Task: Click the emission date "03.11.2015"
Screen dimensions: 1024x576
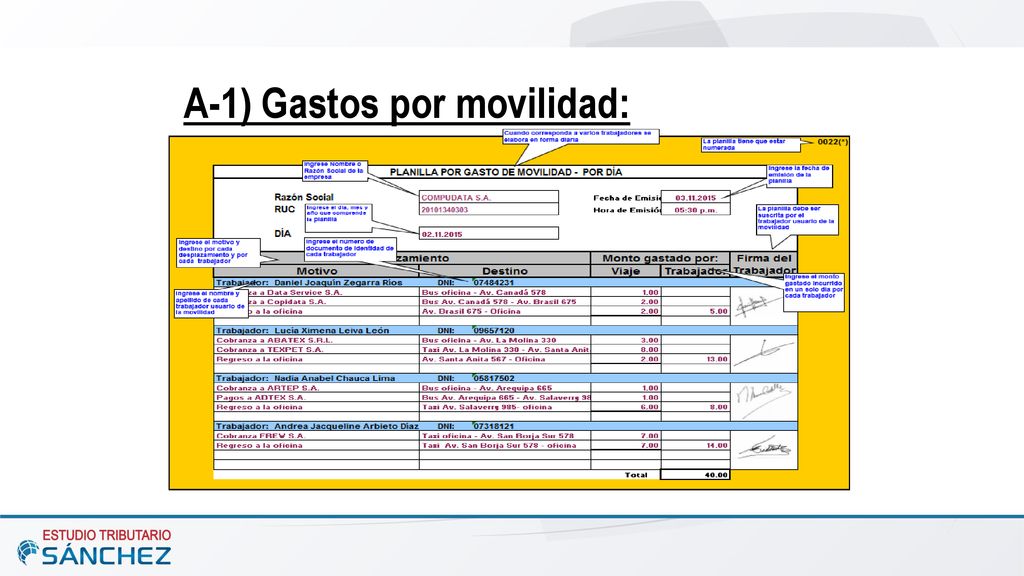Action: tap(696, 197)
